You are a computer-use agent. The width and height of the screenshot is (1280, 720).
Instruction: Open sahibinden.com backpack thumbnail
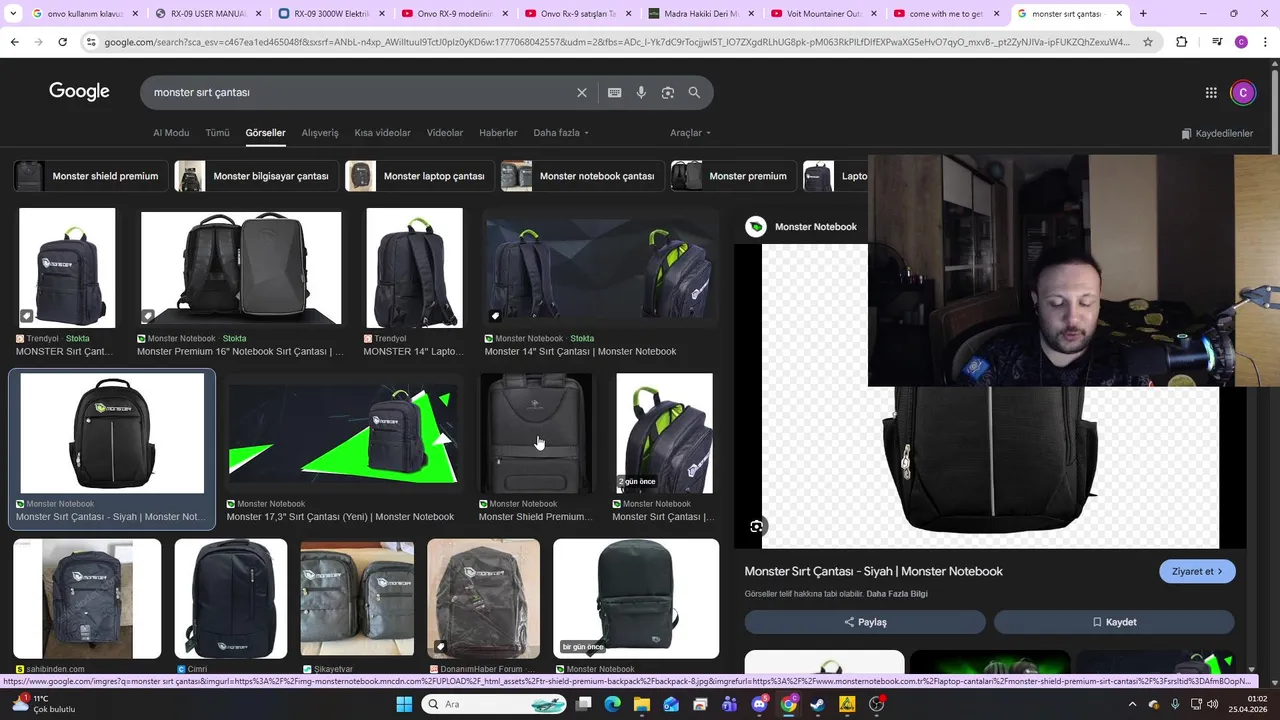click(x=87, y=599)
